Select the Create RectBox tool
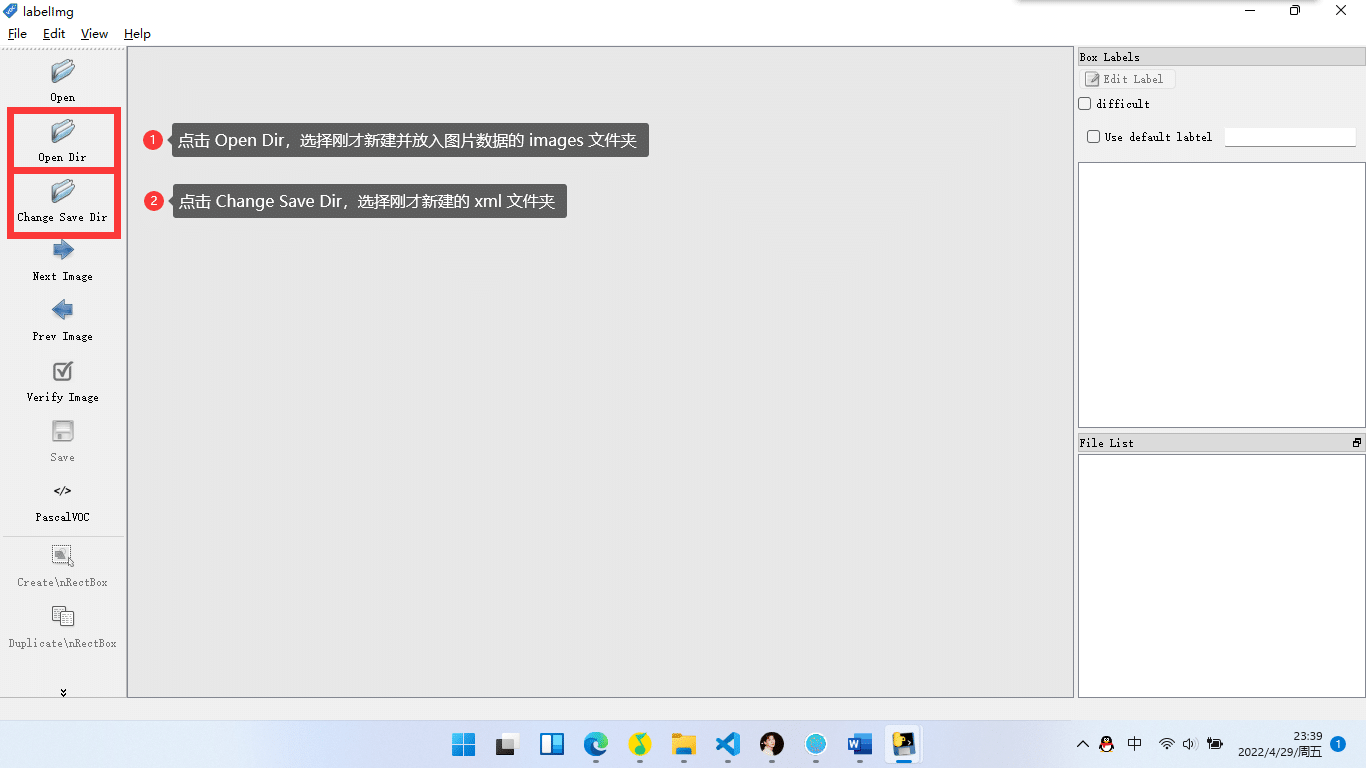1366x768 pixels. pyautogui.click(x=63, y=556)
